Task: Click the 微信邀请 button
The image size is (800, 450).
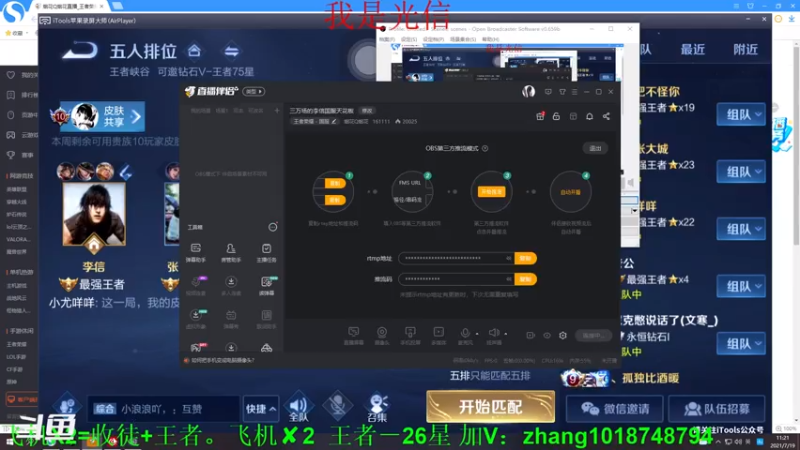Action: [x=615, y=409]
